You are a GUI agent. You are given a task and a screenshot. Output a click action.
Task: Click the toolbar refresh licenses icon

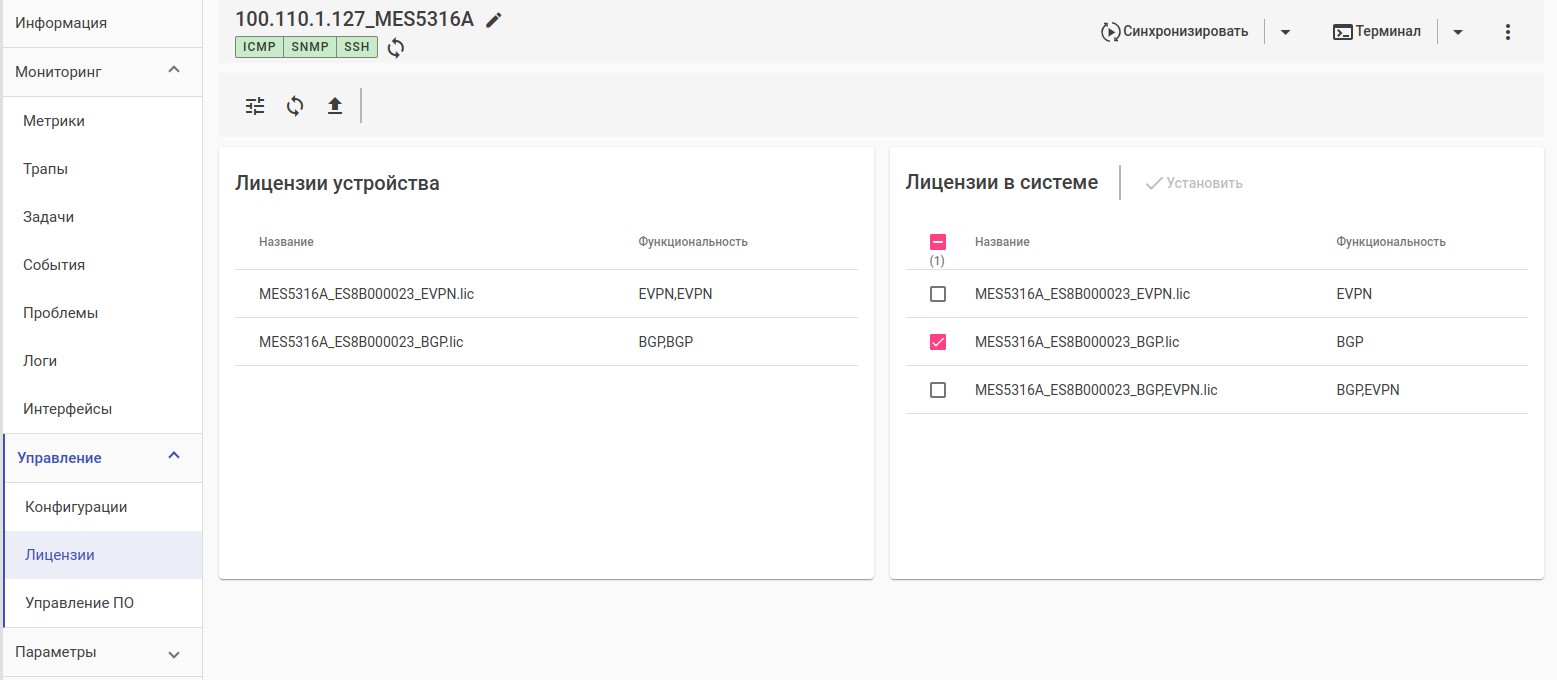click(295, 106)
